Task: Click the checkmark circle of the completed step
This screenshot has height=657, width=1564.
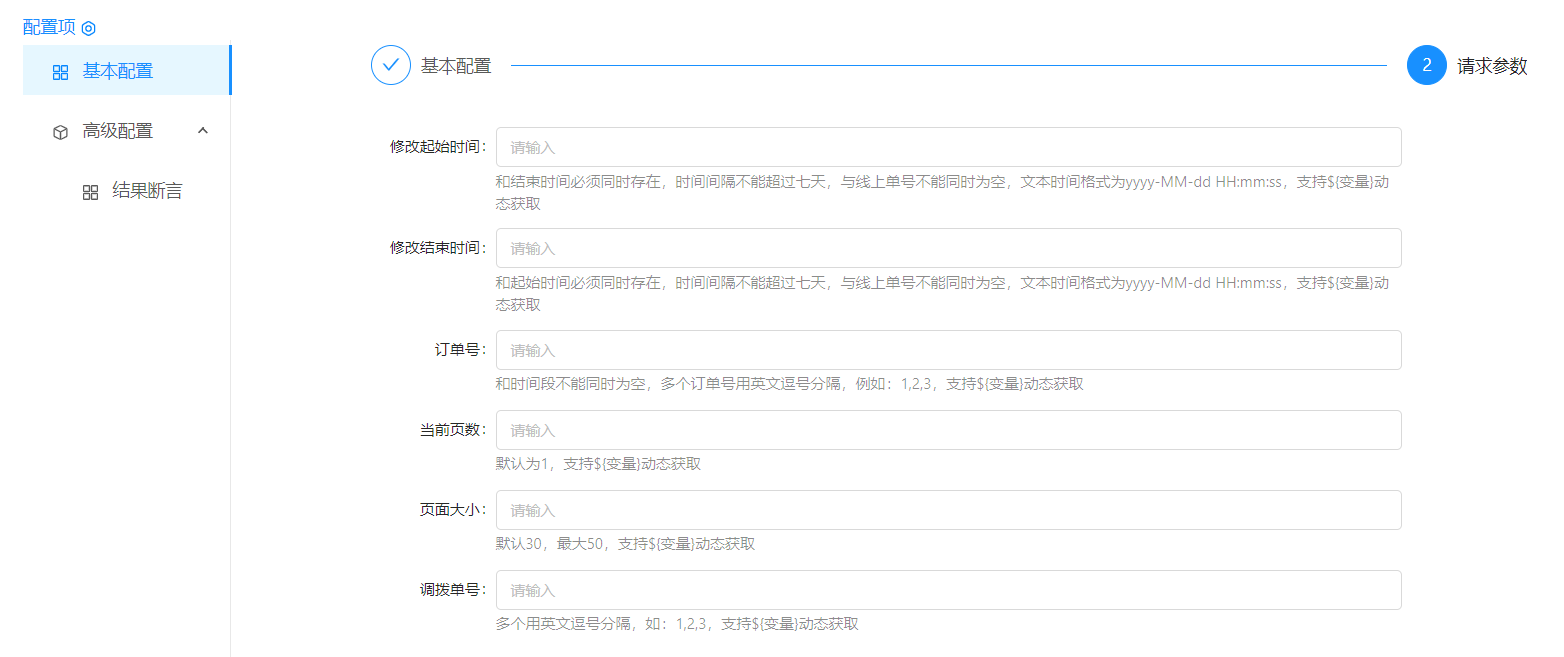Action: [x=391, y=66]
